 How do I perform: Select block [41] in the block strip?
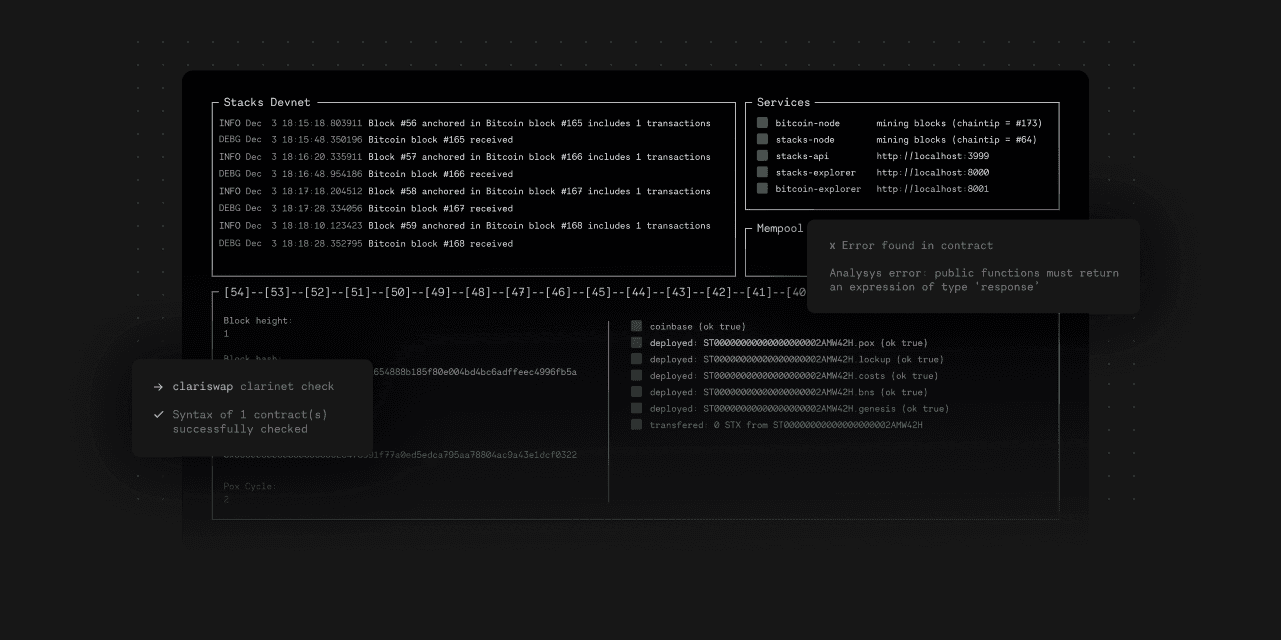click(x=758, y=292)
